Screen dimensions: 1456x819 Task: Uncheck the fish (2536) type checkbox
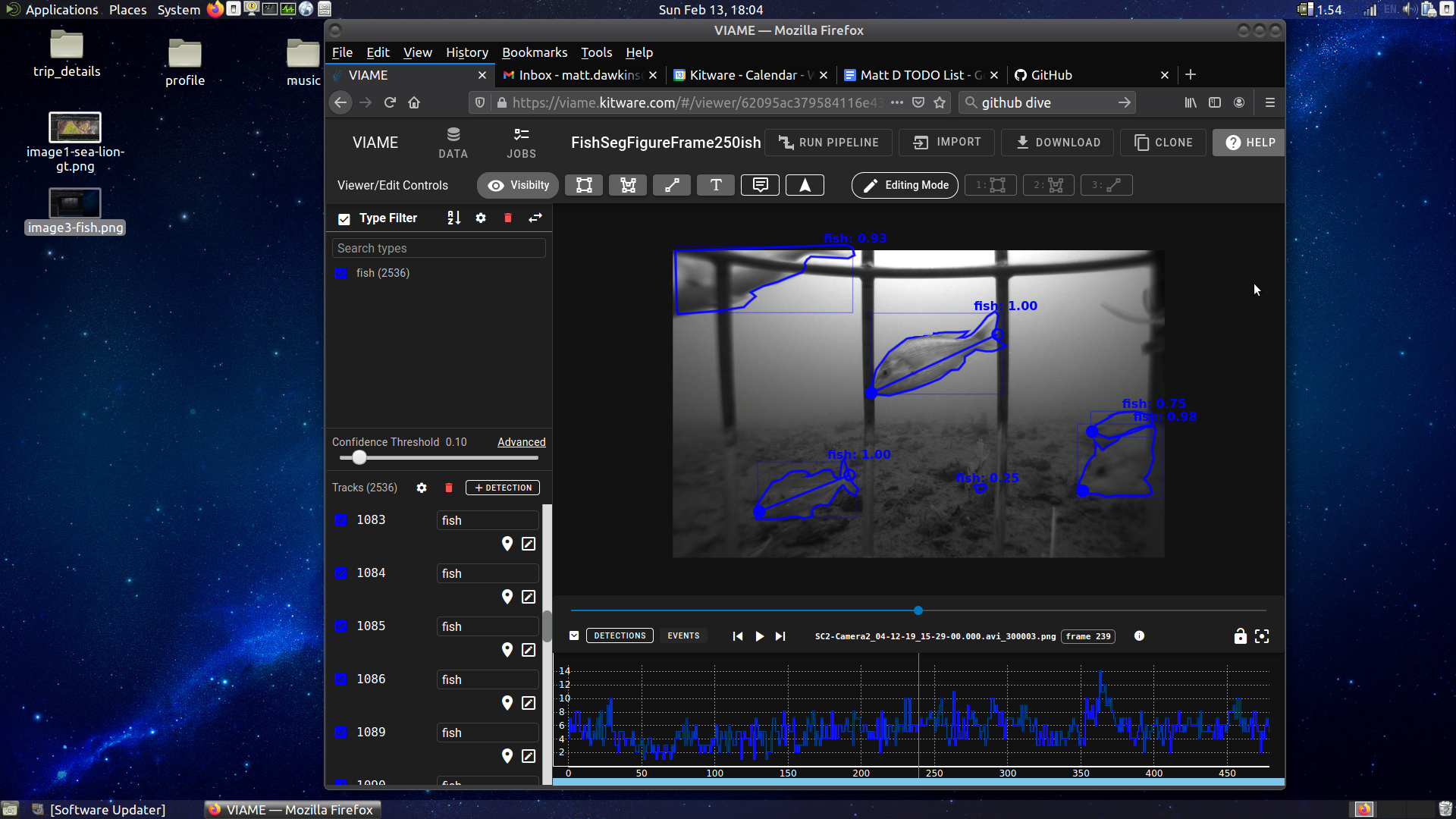[x=341, y=273]
